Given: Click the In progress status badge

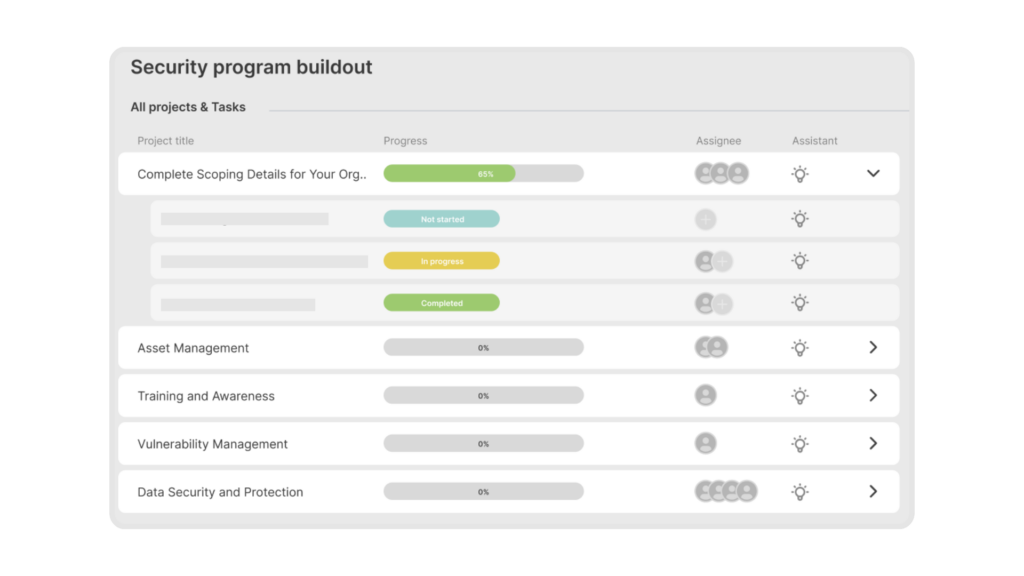Looking at the screenshot, I should point(441,262).
